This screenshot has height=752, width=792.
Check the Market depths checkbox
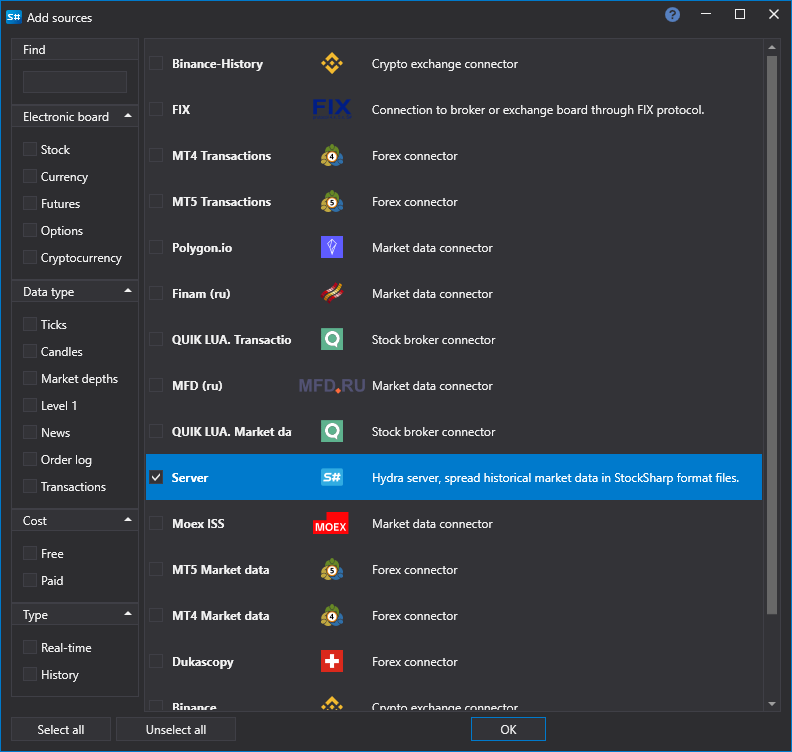pyautogui.click(x=30, y=378)
